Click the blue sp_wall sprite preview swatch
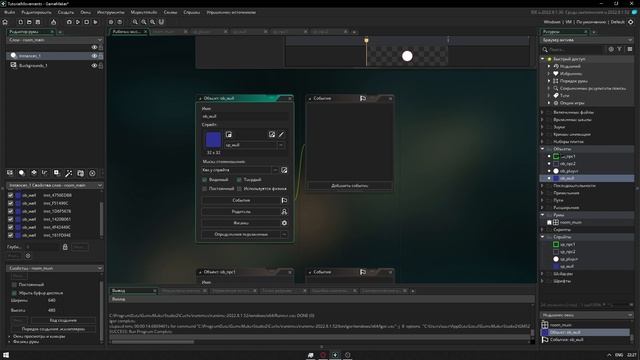640x360 pixels. coord(213,140)
